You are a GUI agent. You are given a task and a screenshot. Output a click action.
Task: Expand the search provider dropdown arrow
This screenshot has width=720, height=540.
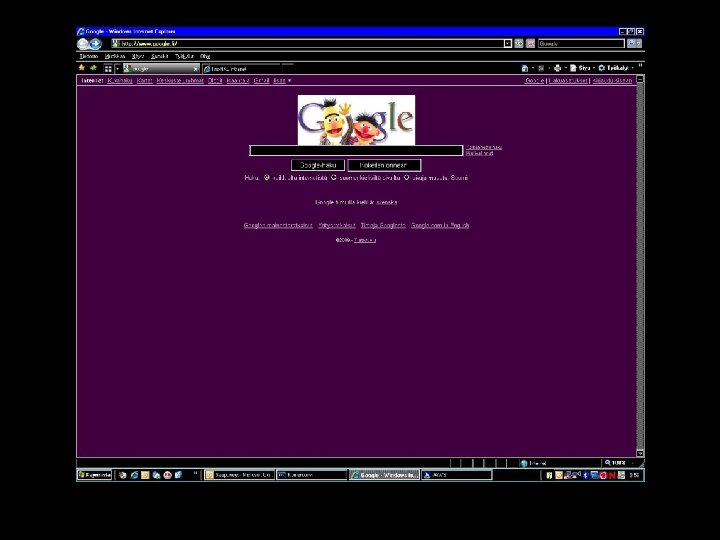click(x=639, y=44)
